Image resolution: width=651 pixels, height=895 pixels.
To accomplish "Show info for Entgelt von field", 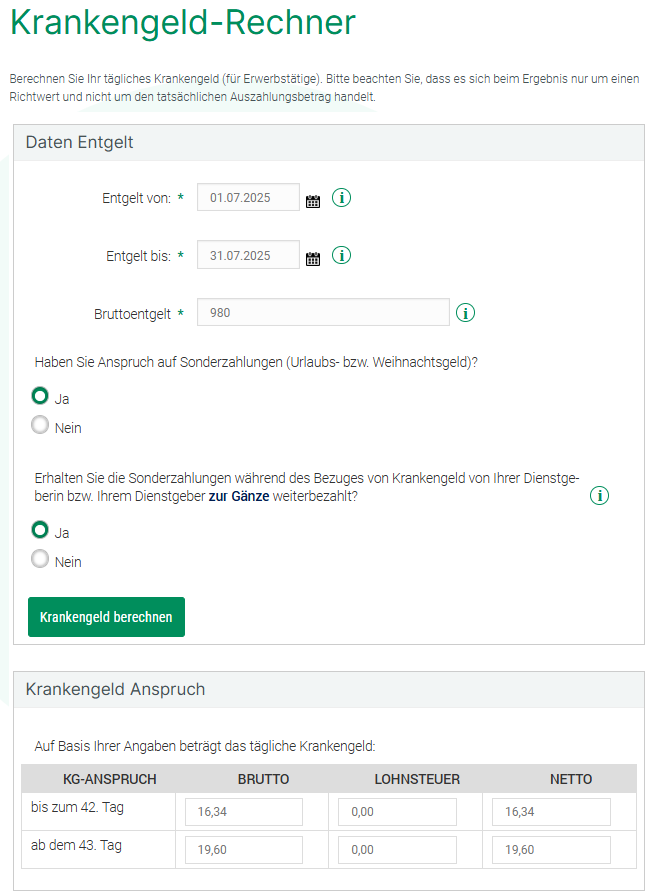I will coord(341,198).
